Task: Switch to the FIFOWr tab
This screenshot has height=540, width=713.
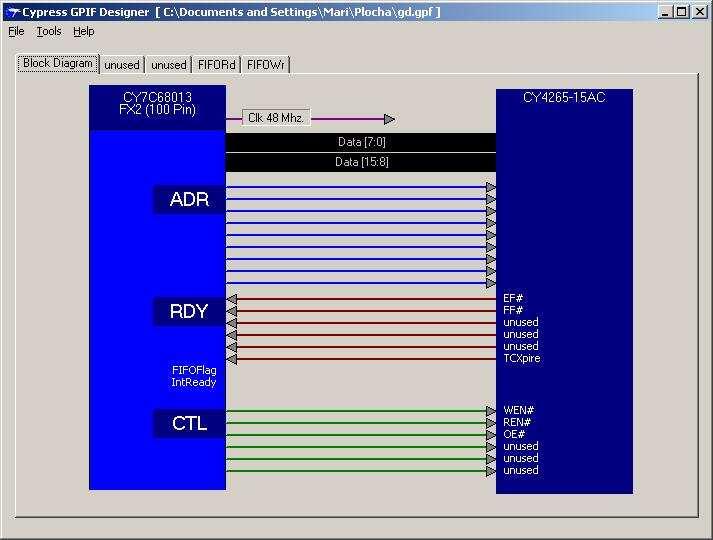Action: click(x=266, y=65)
